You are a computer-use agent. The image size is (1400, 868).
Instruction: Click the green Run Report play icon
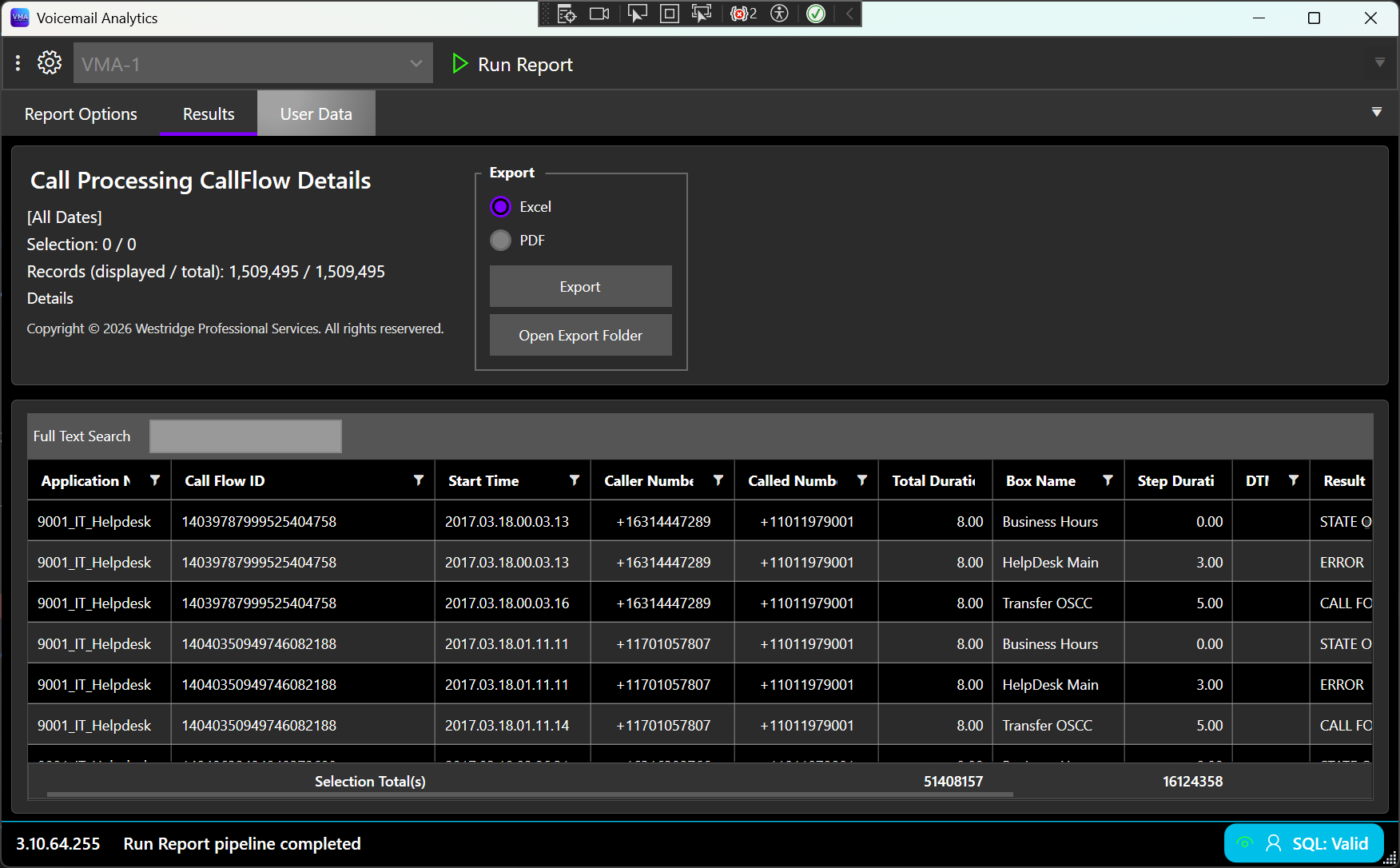point(459,64)
